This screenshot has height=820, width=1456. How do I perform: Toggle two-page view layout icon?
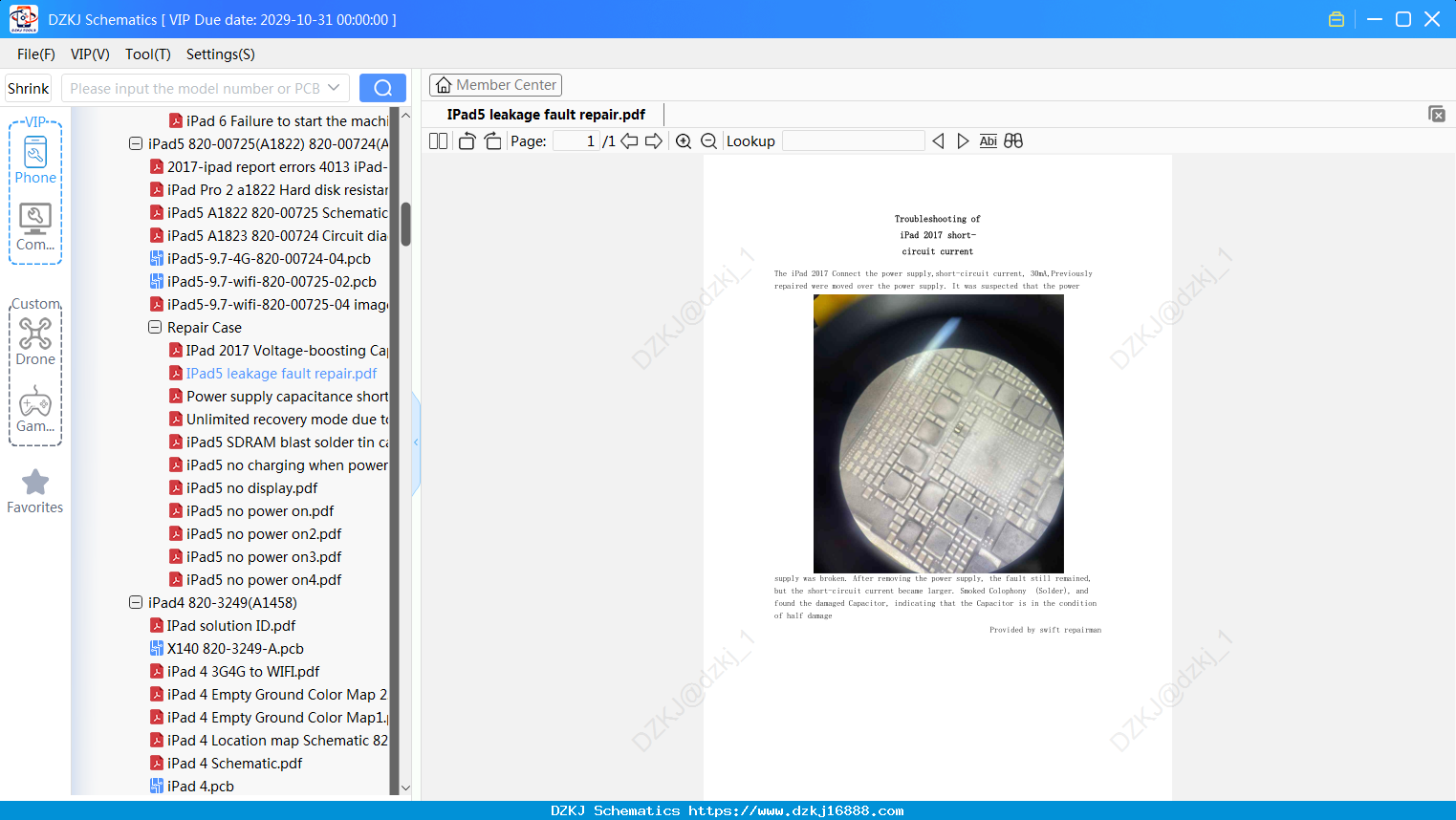point(439,141)
